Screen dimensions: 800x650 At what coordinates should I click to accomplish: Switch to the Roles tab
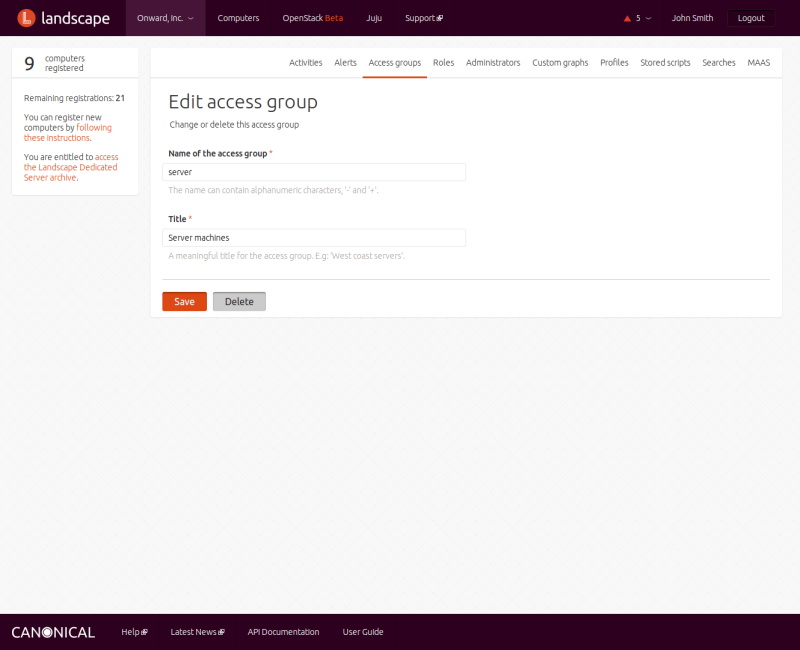tap(443, 62)
